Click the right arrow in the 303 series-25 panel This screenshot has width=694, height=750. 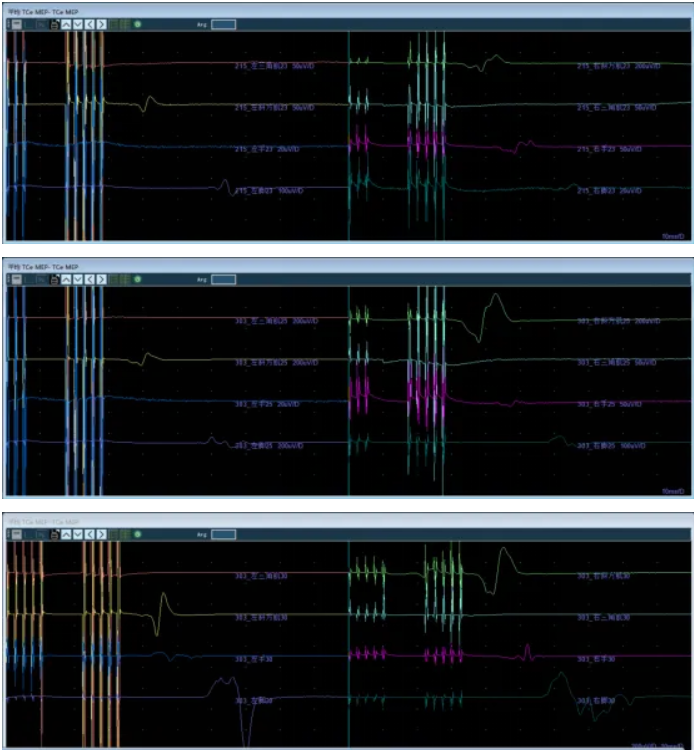[101, 279]
